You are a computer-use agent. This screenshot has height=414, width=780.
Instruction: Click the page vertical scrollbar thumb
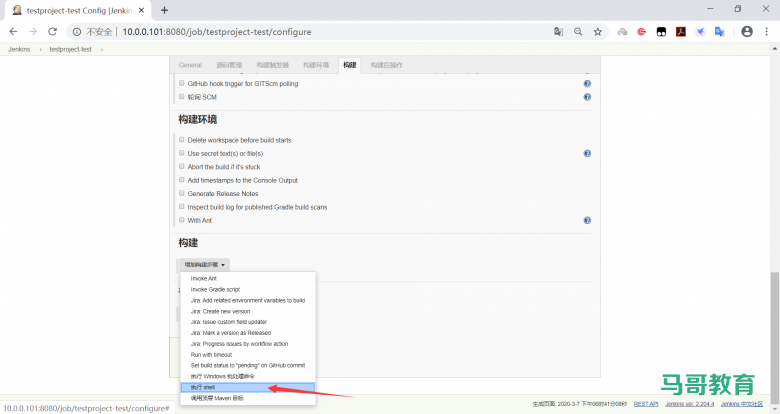click(775, 337)
